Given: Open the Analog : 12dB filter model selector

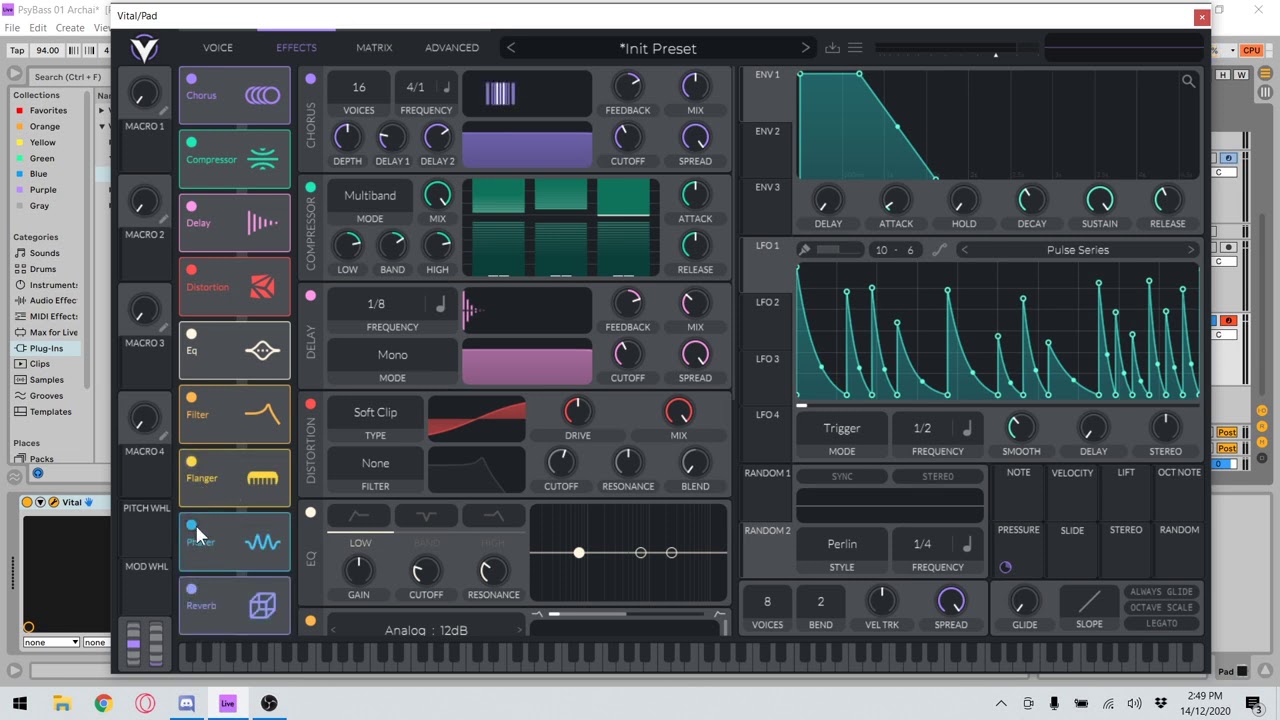Looking at the screenshot, I should coord(426,630).
